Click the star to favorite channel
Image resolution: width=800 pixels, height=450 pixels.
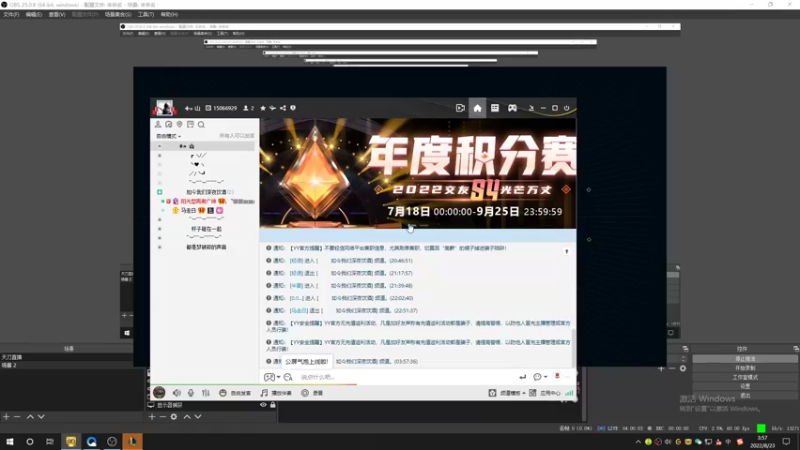point(263,108)
